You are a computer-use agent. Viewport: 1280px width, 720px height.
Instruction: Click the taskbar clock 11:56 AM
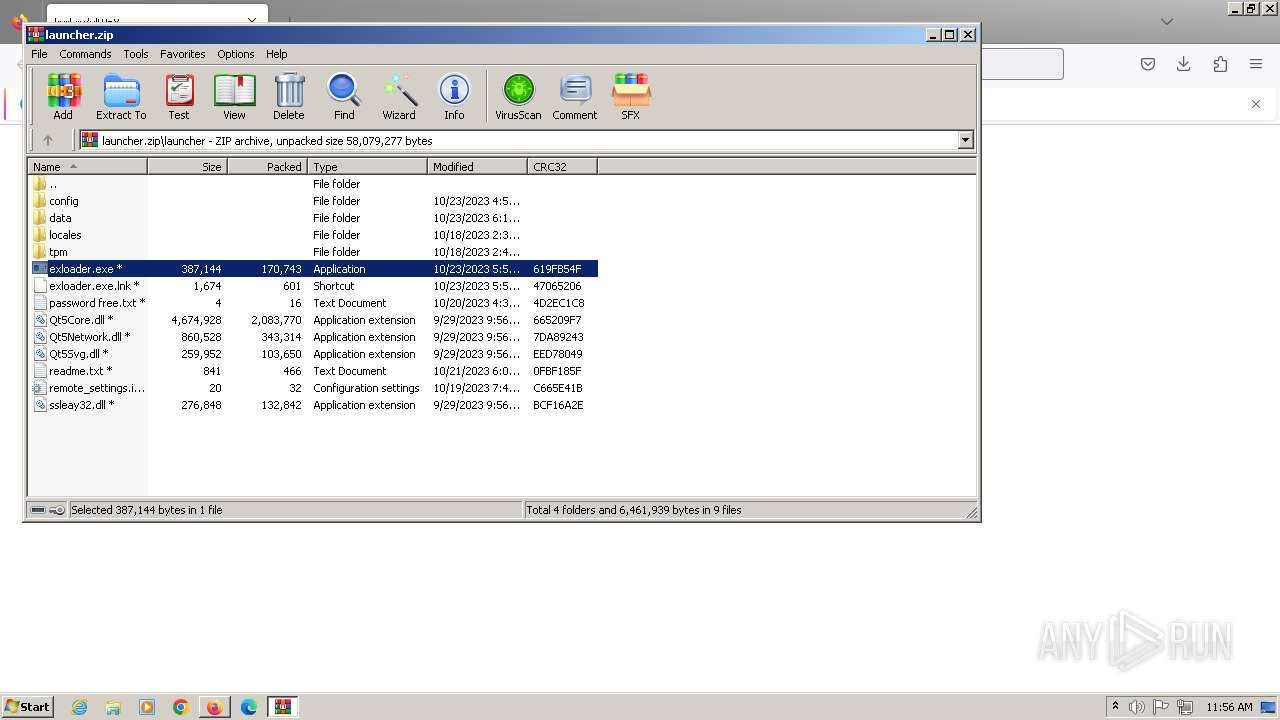(1229, 707)
